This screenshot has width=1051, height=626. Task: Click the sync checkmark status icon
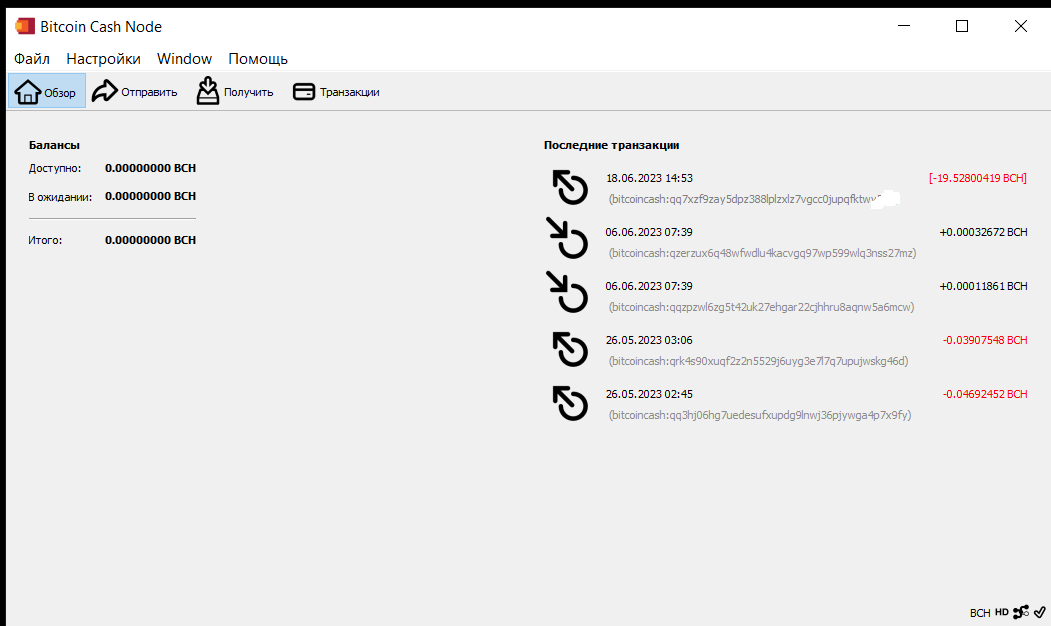pyautogui.click(x=1040, y=612)
